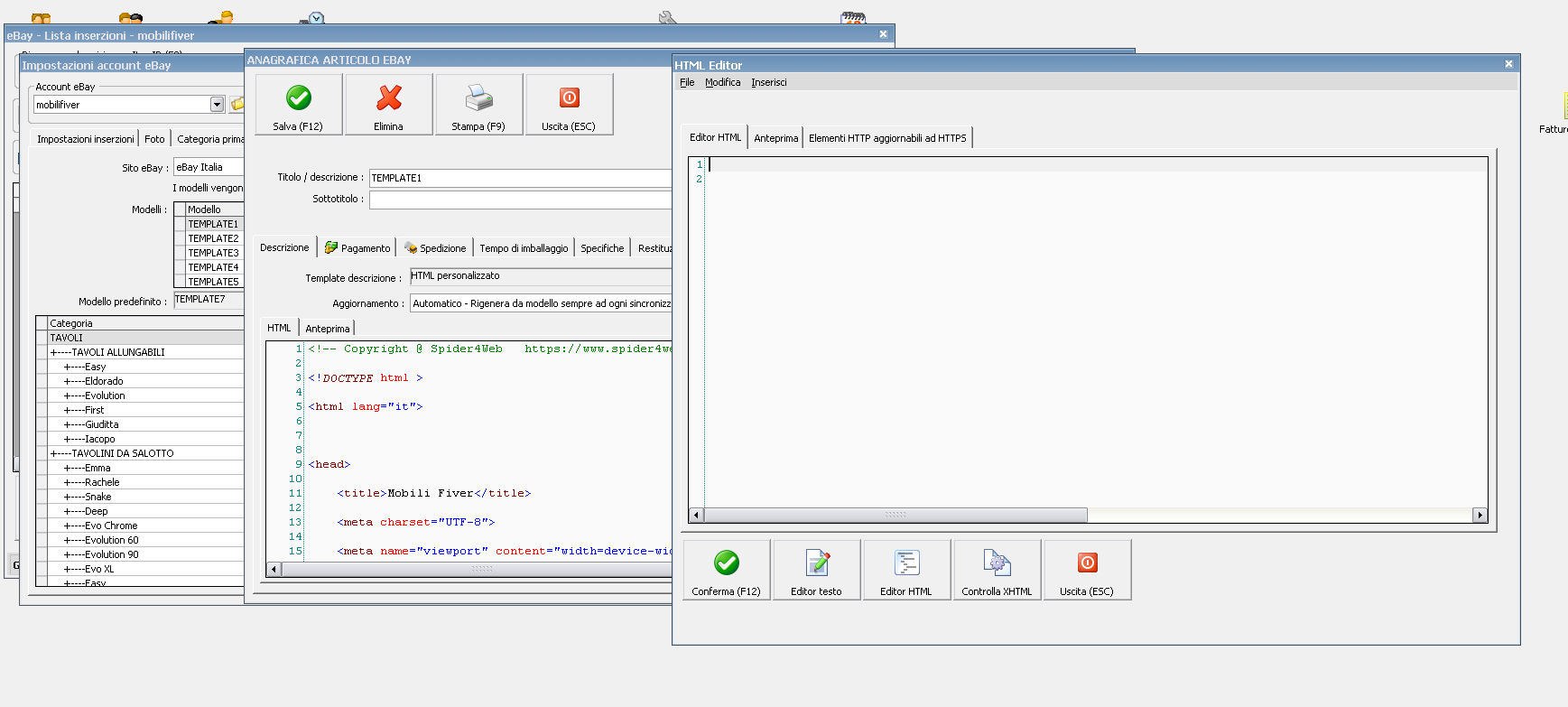Open the Impostazioni inserzioni tab
The height and width of the screenshot is (707, 1568).
click(x=86, y=139)
